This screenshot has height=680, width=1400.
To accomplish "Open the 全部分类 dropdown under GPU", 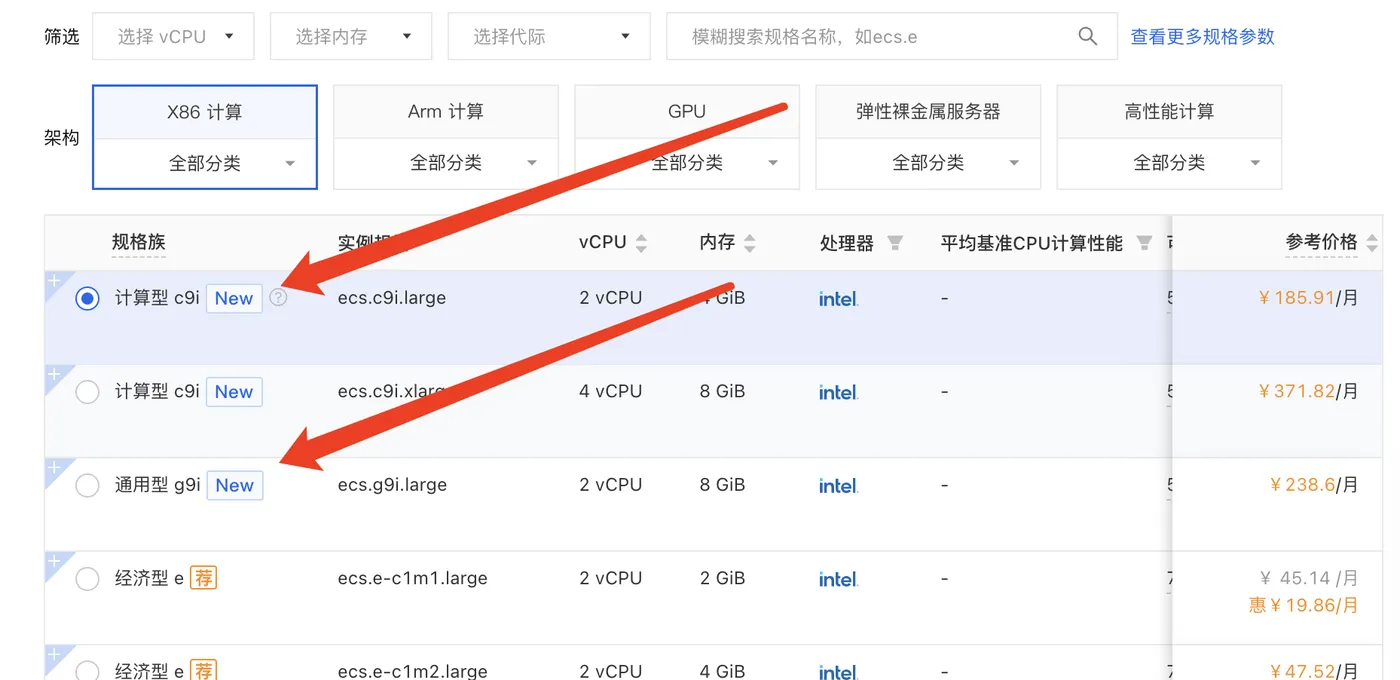I will click(686, 162).
